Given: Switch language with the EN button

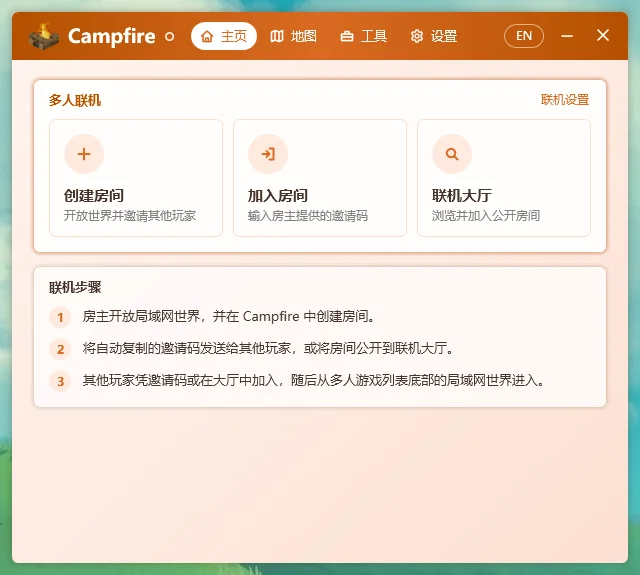Looking at the screenshot, I should (x=524, y=36).
